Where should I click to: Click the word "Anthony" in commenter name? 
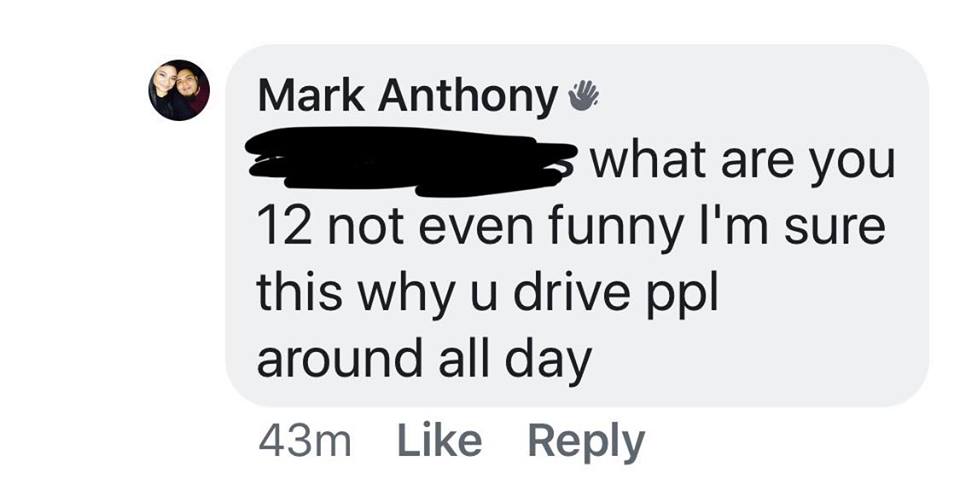pos(467,97)
